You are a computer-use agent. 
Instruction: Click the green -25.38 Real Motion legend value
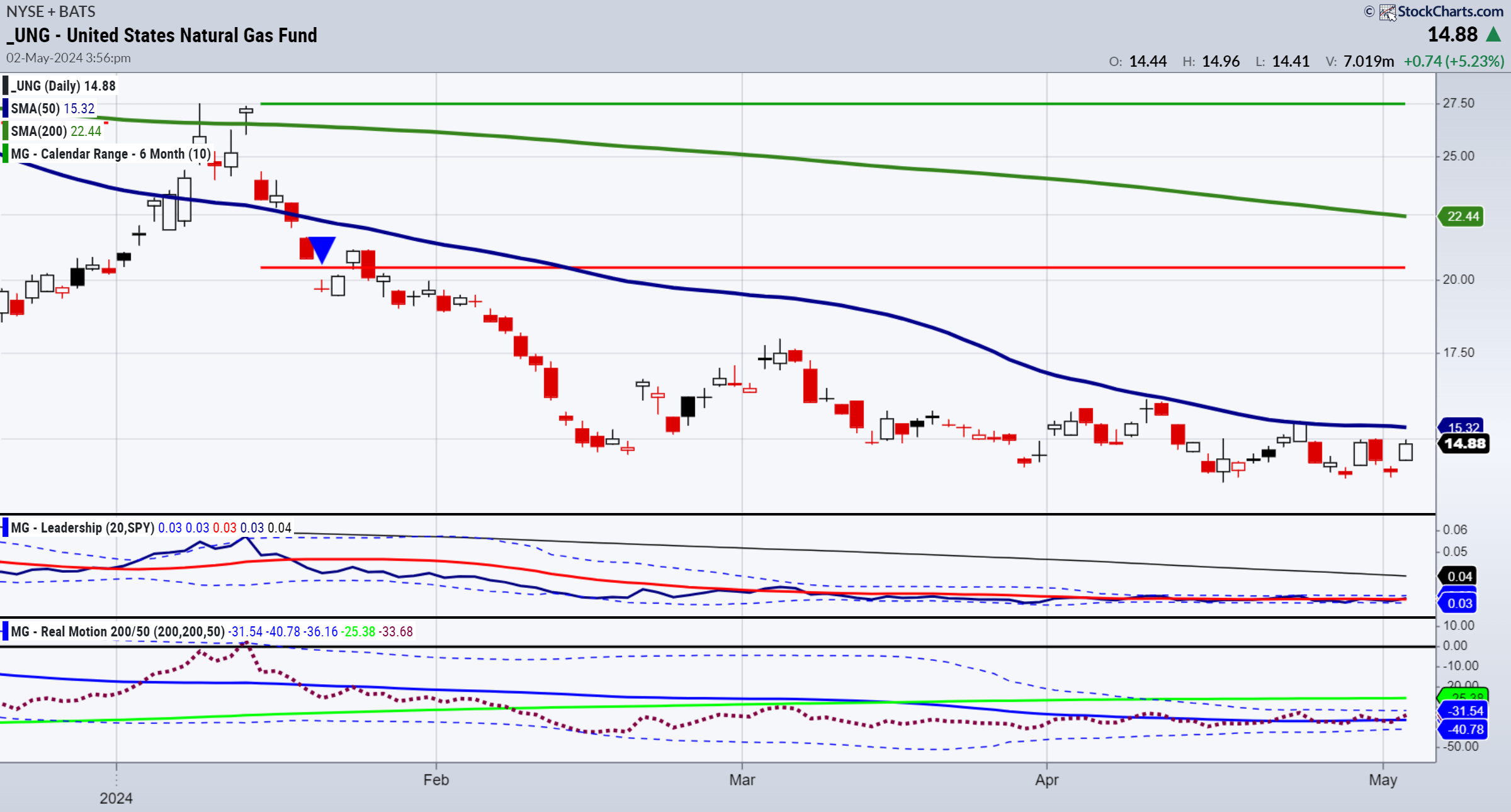(358, 631)
